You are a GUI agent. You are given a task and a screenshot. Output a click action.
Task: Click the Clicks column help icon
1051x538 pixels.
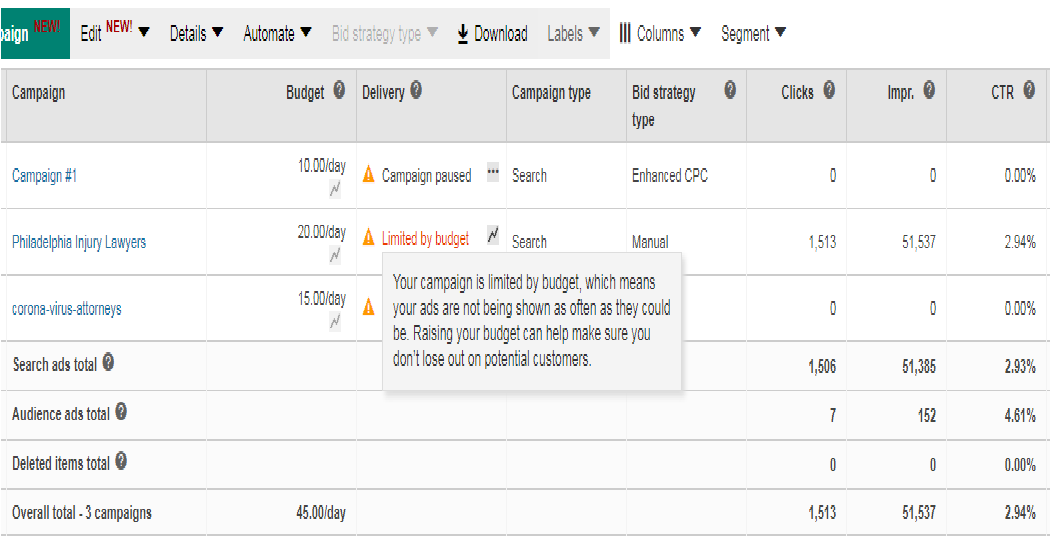[x=829, y=90]
